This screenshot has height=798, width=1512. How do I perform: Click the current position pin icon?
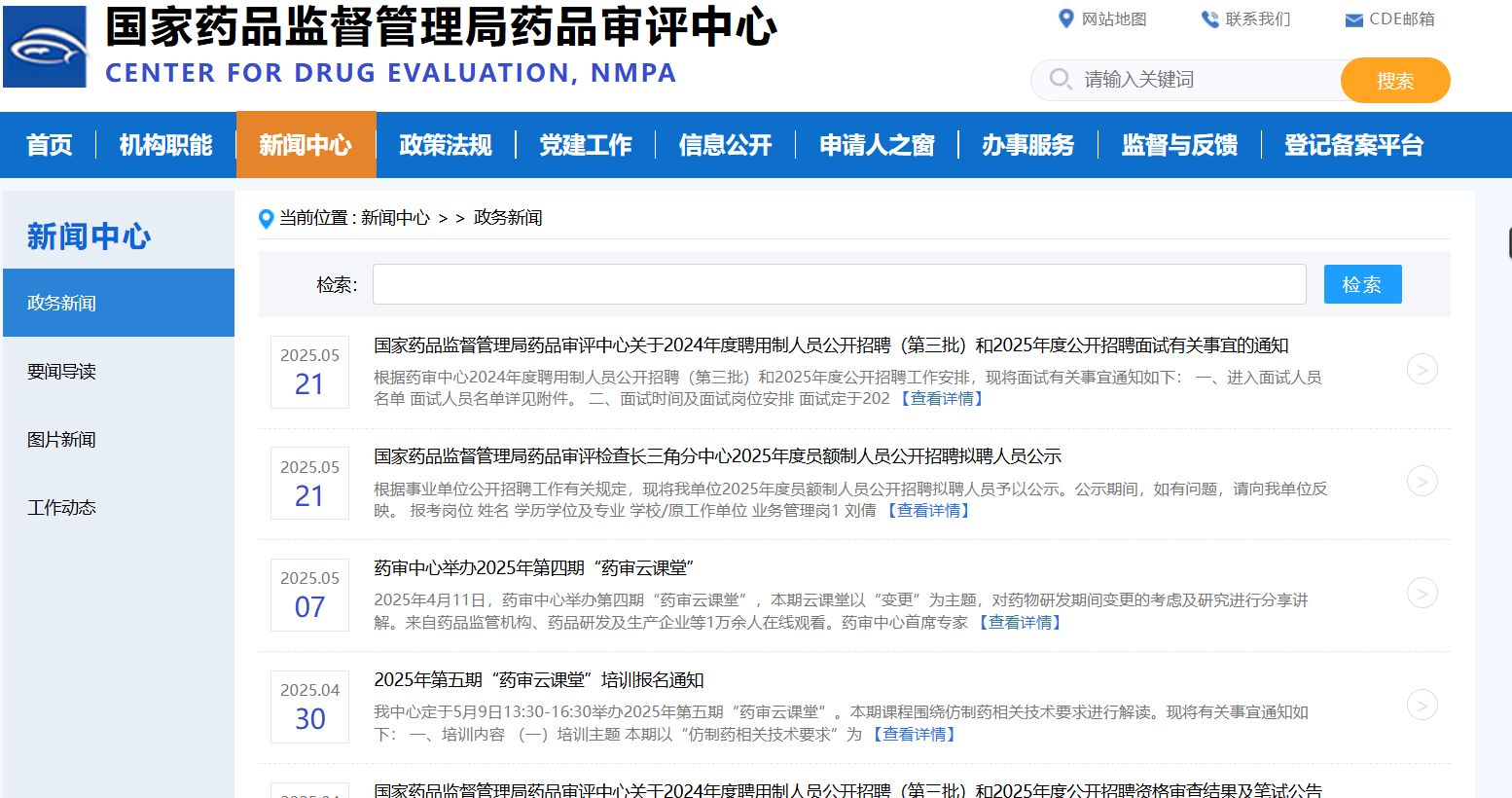266,219
